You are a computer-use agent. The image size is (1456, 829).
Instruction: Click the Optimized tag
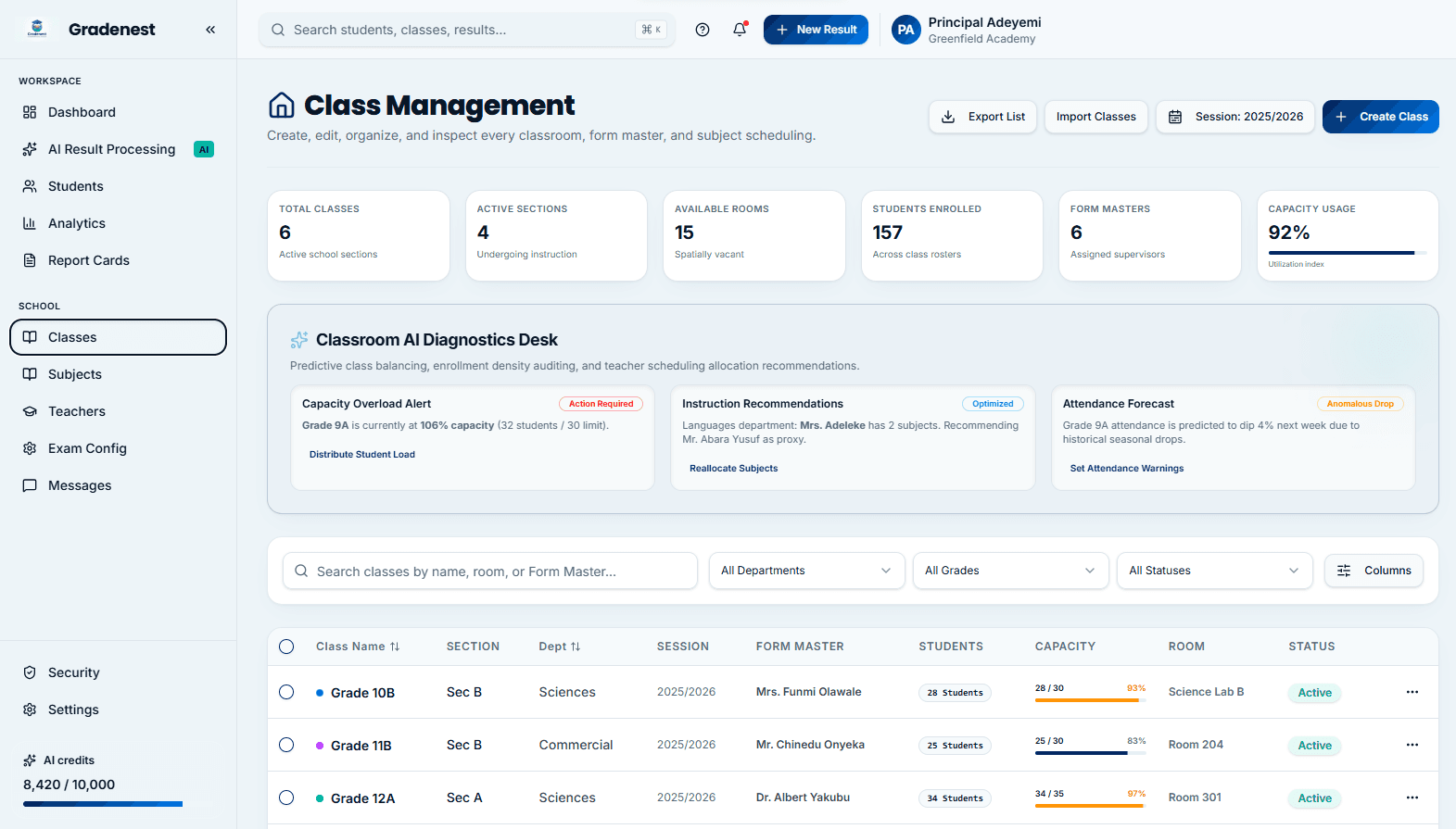993,404
